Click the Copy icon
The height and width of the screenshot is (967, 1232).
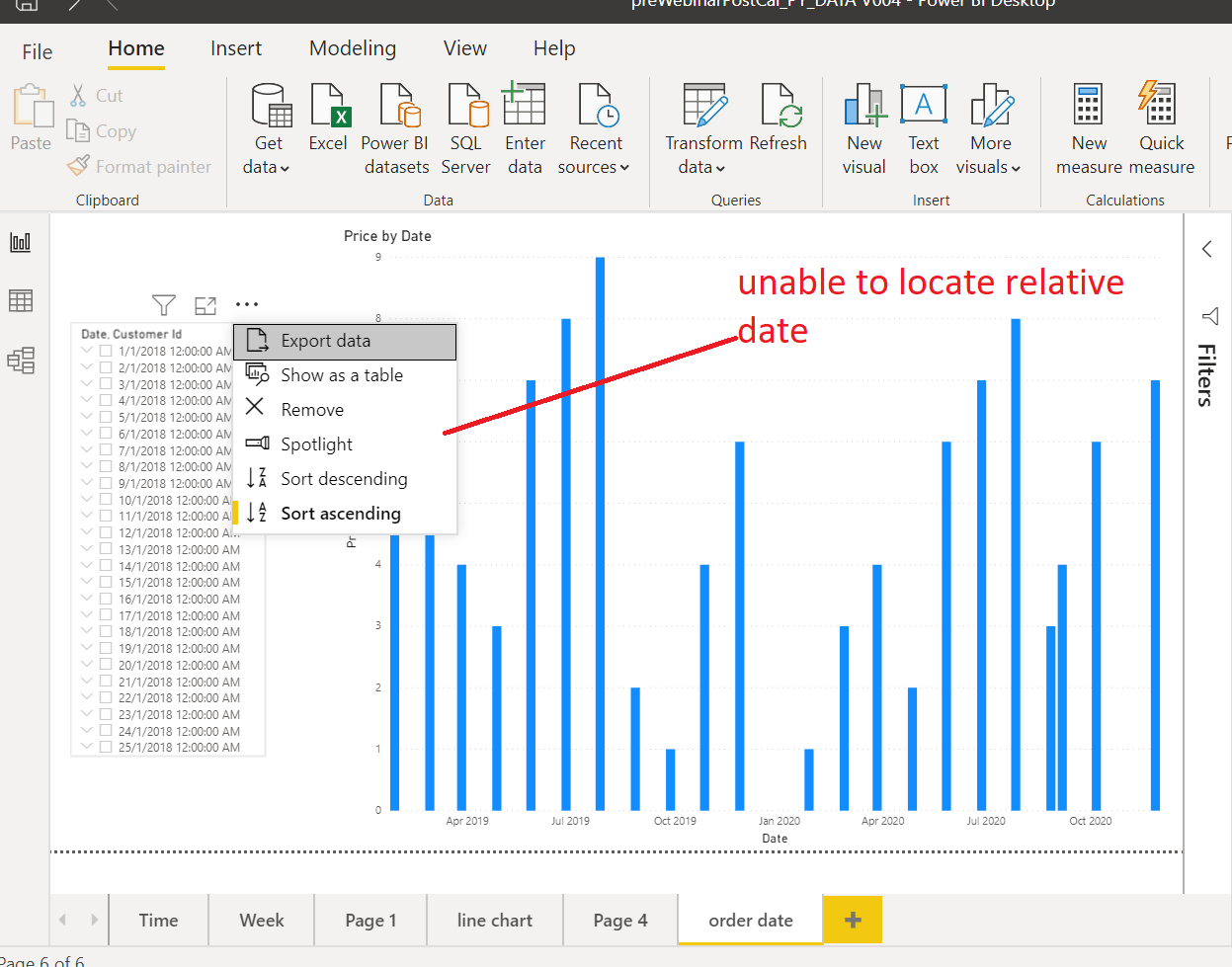[x=78, y=130]
